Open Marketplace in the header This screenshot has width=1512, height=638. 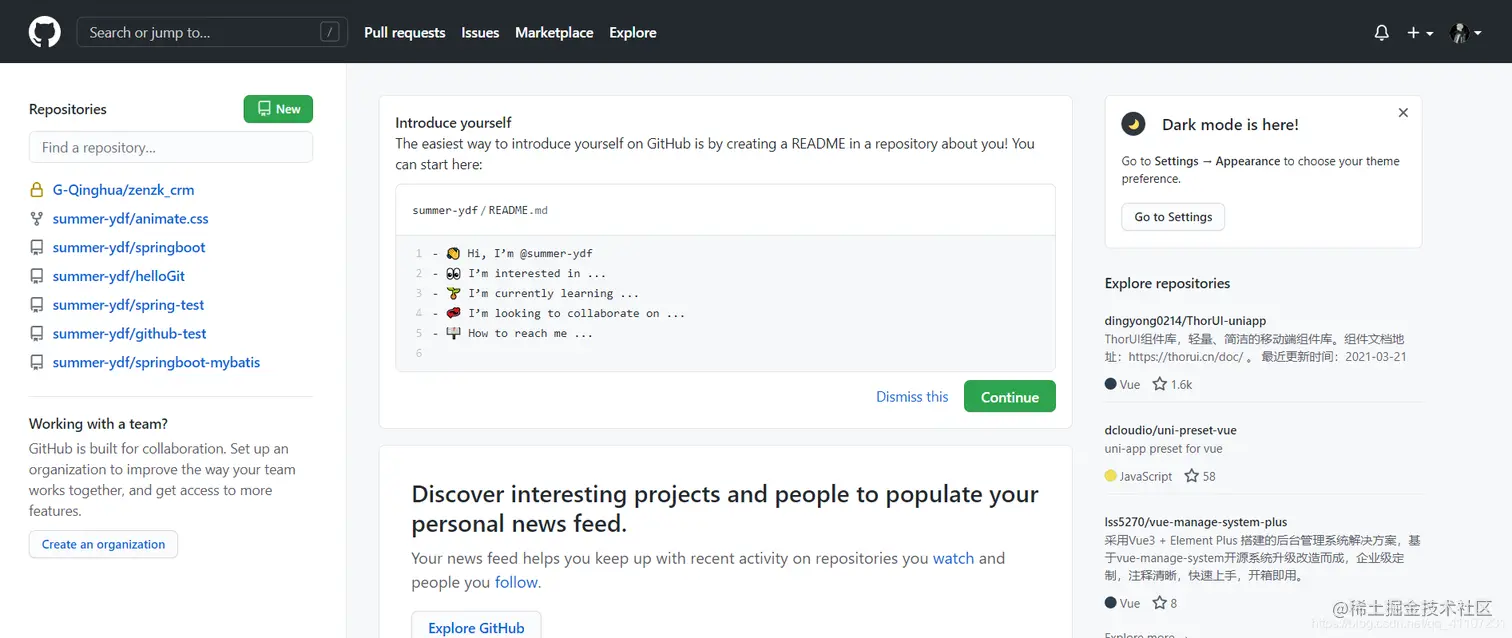tap(554, 33)
